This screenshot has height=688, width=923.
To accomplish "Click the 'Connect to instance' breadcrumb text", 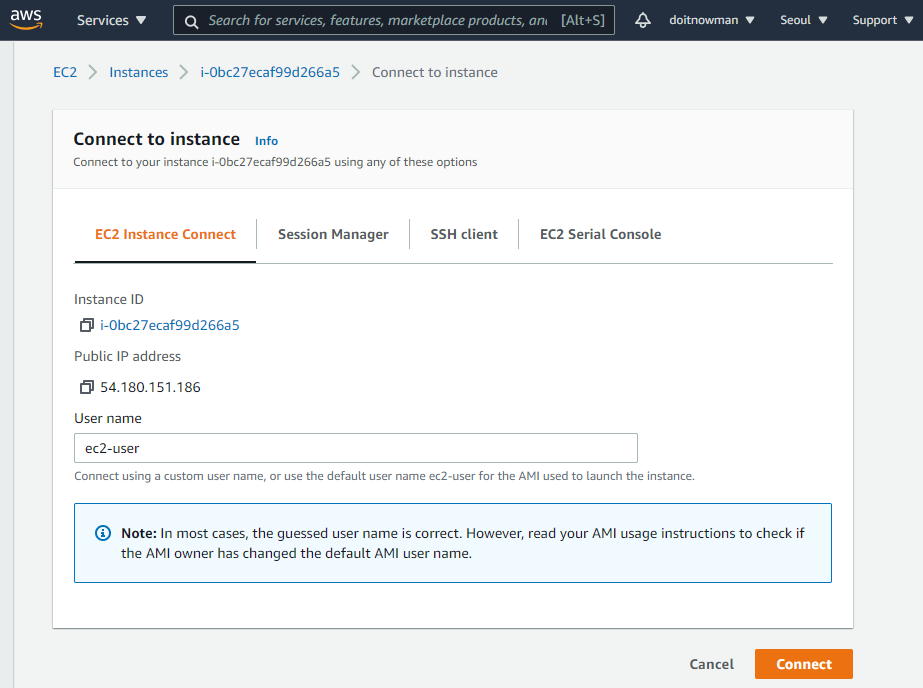I will [x=434, y=72].
